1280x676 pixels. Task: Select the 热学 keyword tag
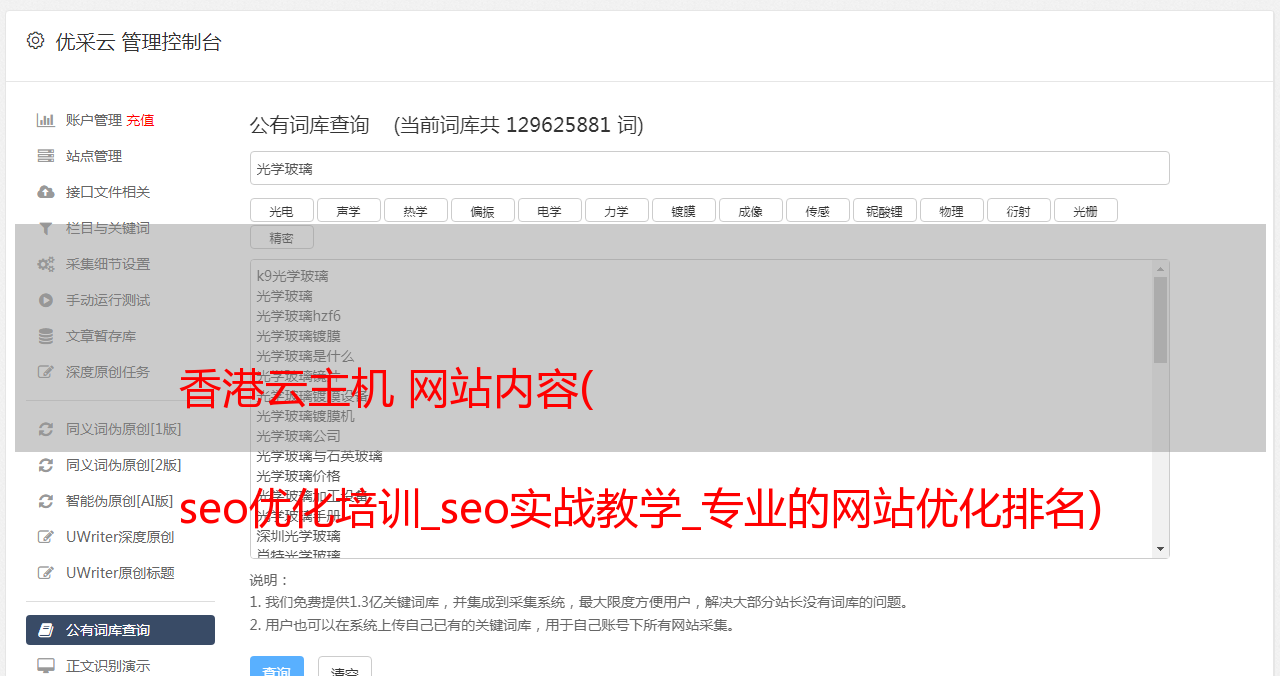click(415, 210)
